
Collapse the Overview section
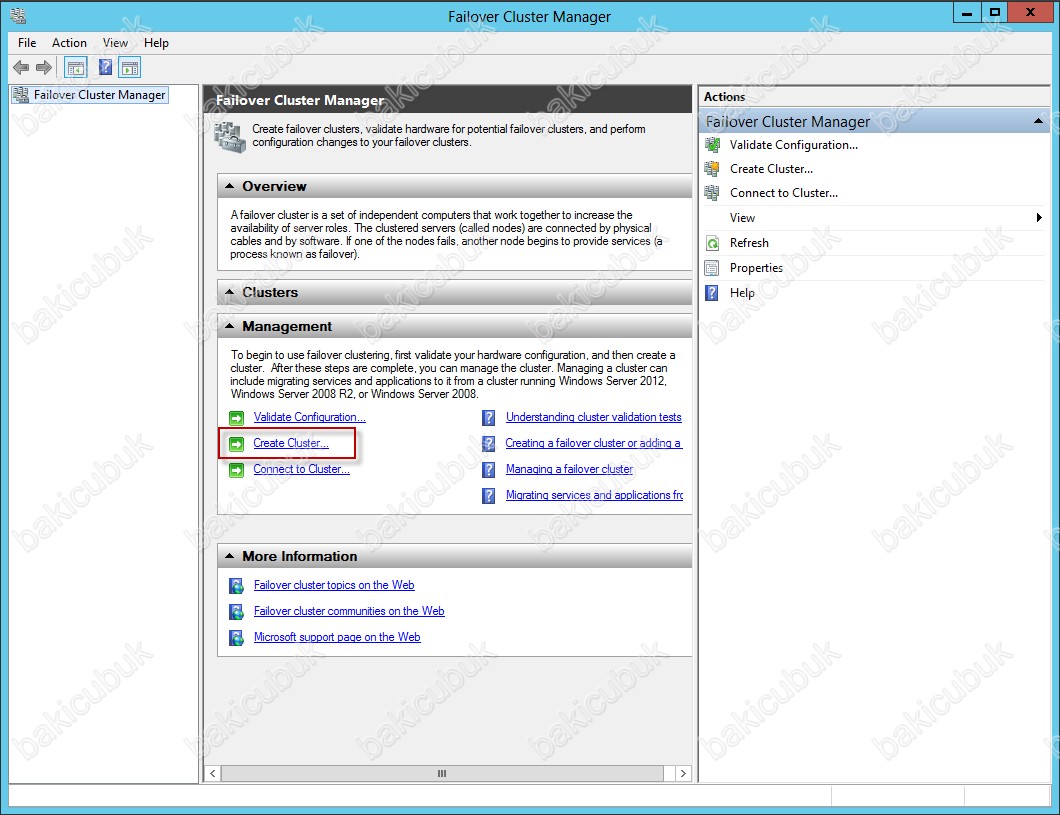tap(230, 186)
